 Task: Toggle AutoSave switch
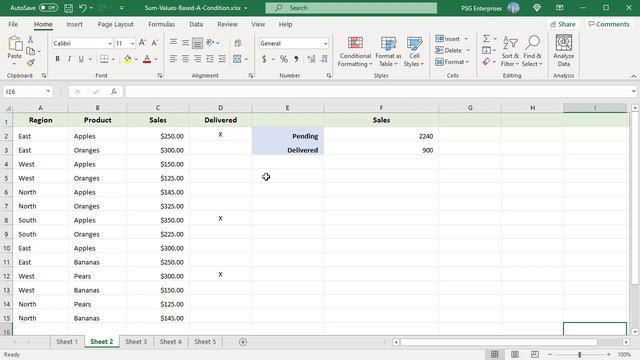click(48, 8)
